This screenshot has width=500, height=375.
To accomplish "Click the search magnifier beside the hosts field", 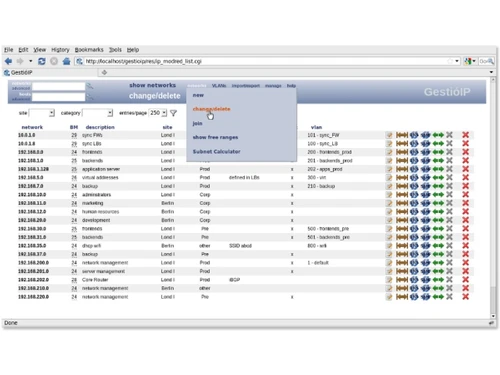I will tap(90, 97).
